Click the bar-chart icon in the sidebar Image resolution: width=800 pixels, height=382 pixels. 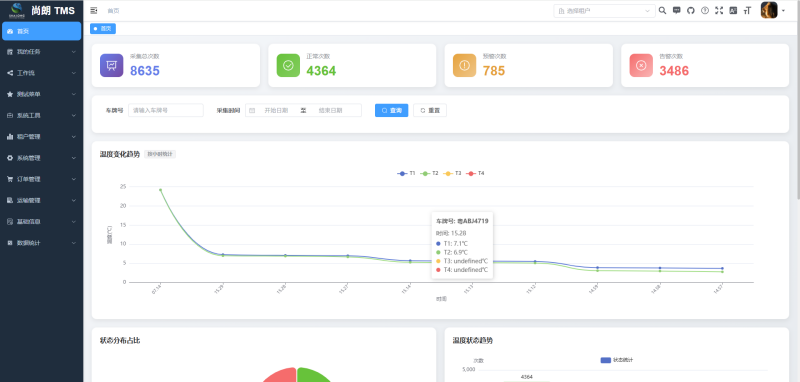tap(10, 137)
